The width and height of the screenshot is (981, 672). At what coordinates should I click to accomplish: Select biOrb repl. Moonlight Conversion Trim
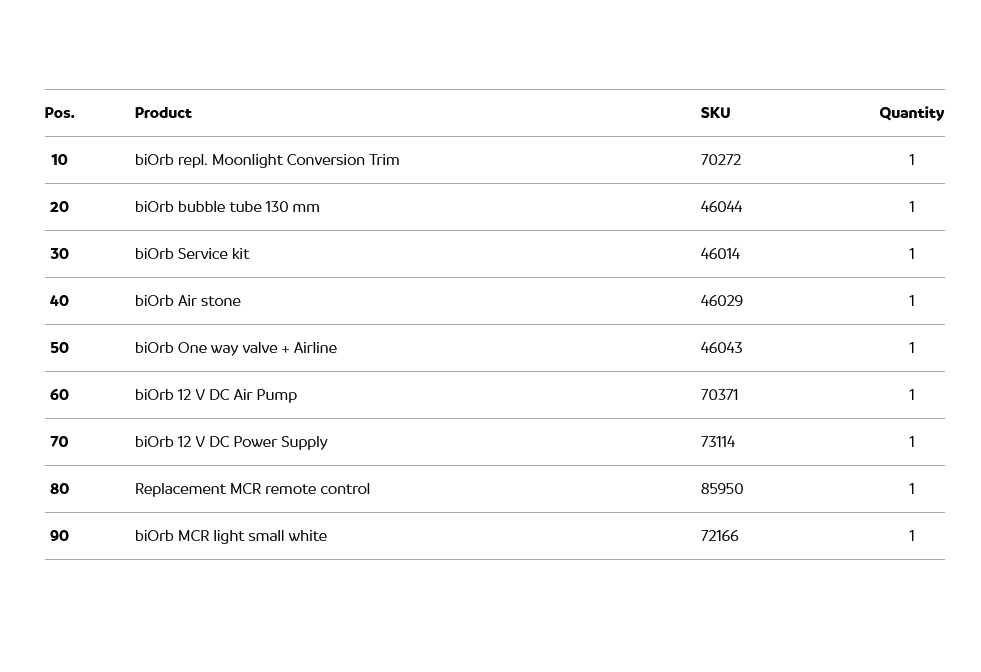pyautogui.click(x=267, y=160)
